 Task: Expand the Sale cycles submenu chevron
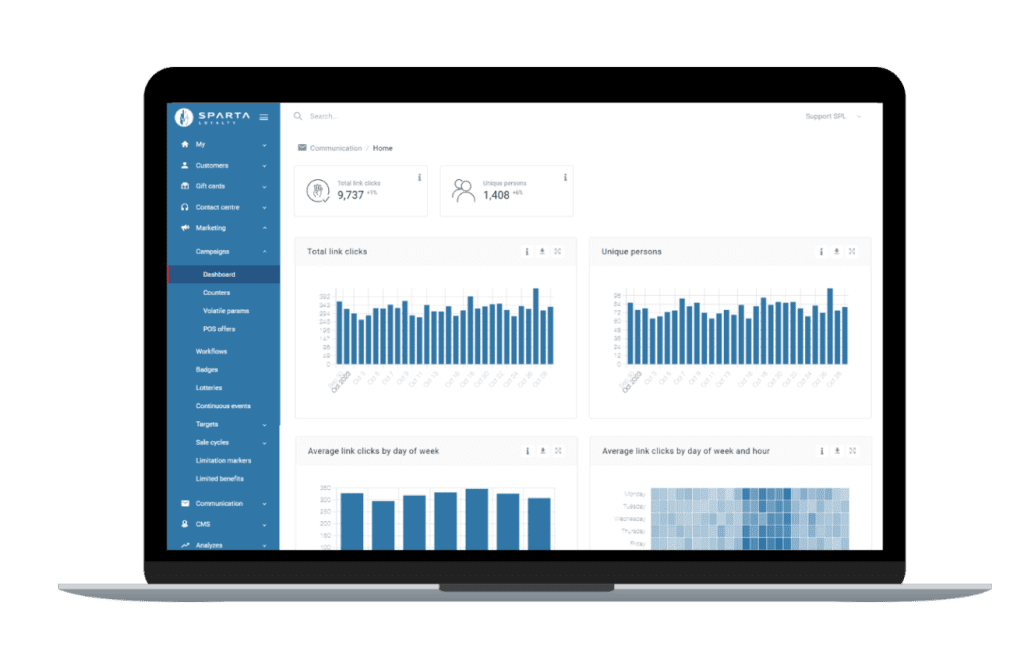(264, 443)
